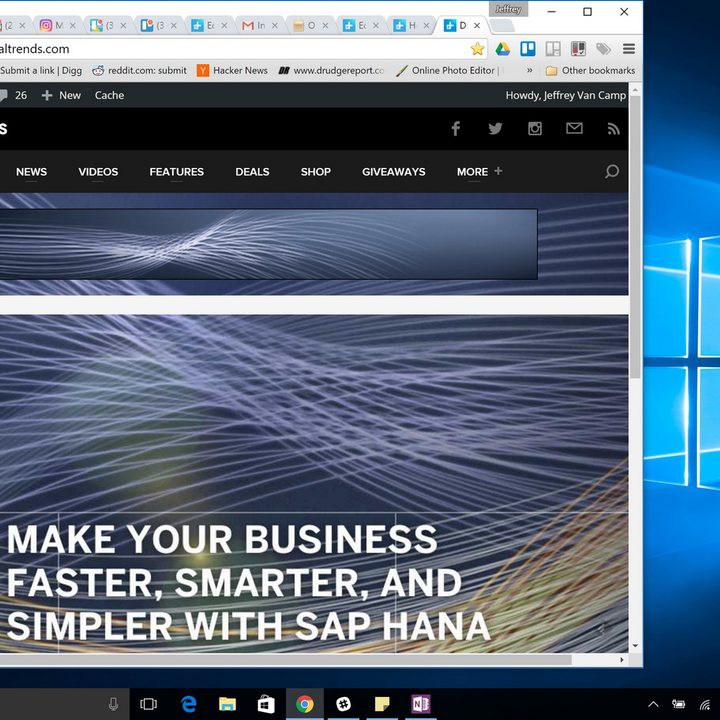Open the Hacker News bookmark
This screenshot has width=720, height=720.
pos(232,70)
